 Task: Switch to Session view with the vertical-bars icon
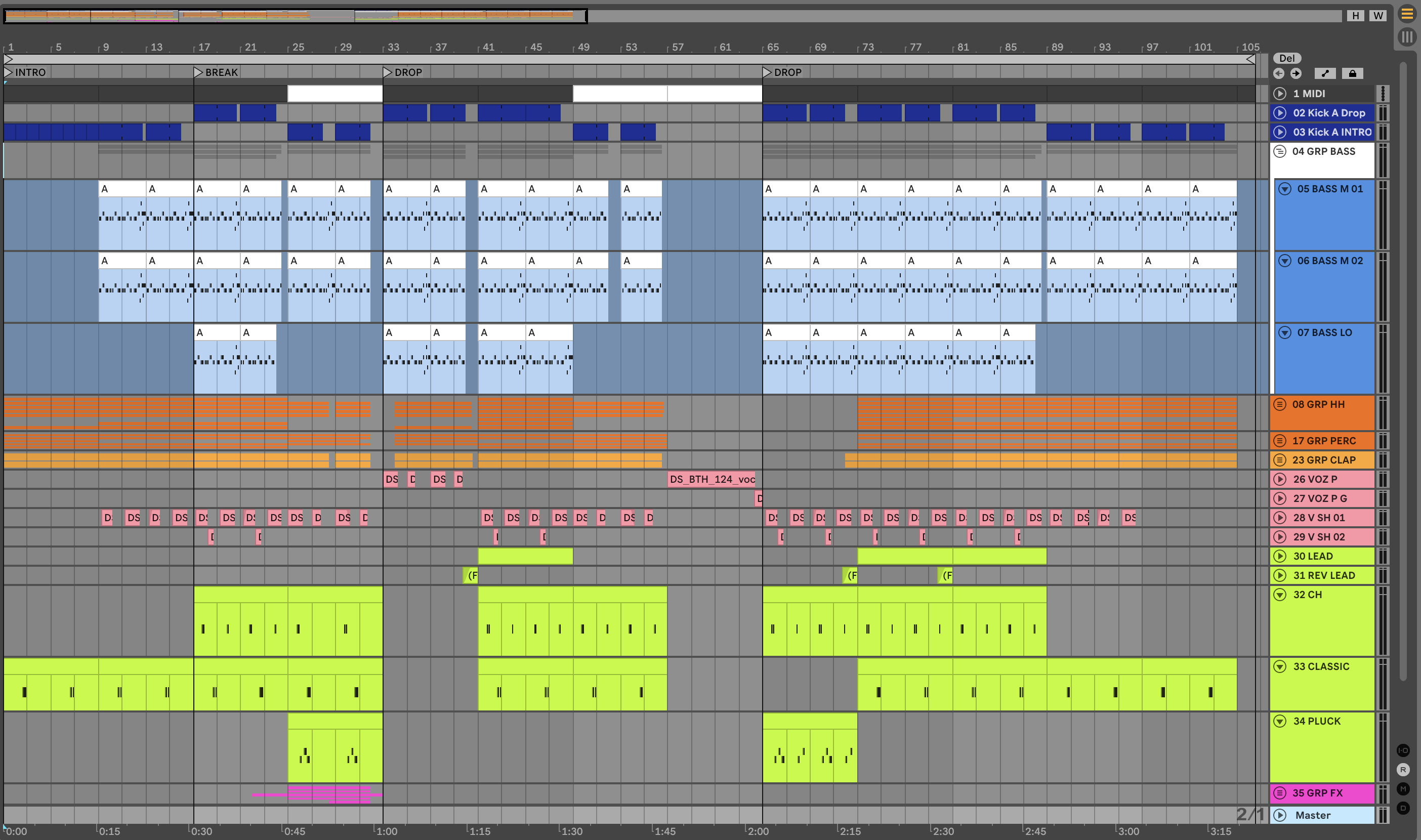coord(1407,37)
